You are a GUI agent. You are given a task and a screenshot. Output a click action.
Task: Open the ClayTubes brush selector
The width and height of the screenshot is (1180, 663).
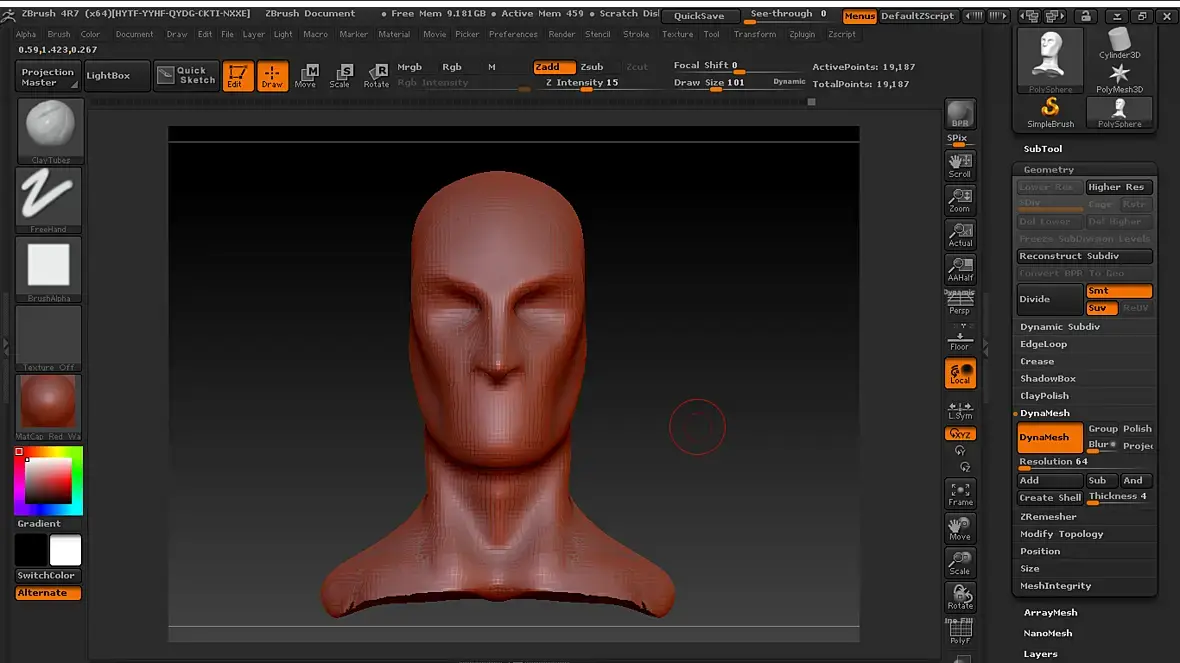point(50,129)
